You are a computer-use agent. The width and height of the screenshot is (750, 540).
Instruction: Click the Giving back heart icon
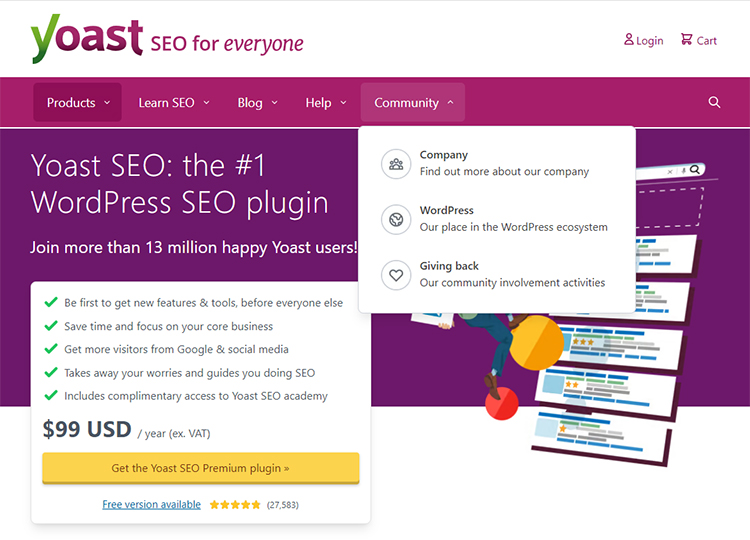pyautogui.click(x=396, y=275)
